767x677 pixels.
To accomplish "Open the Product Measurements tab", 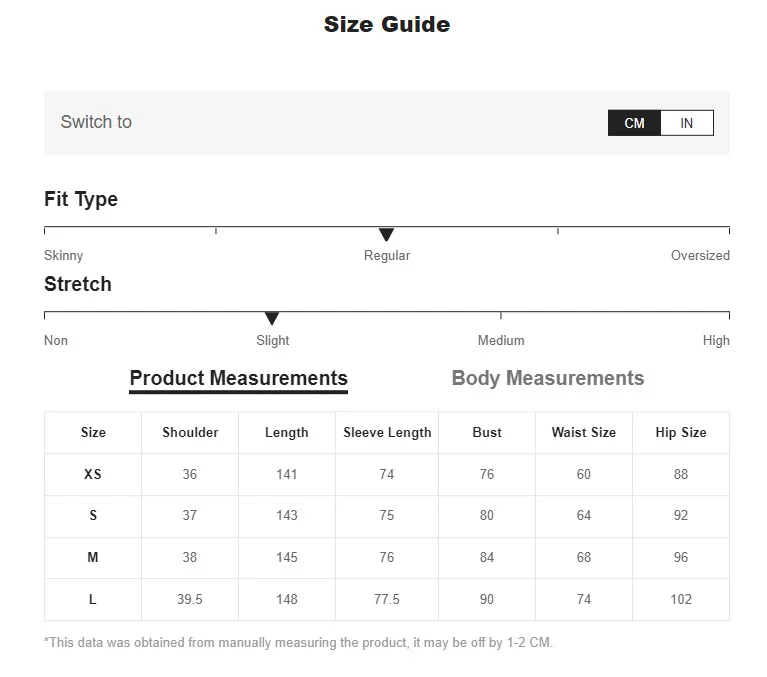I will point(239,378).
